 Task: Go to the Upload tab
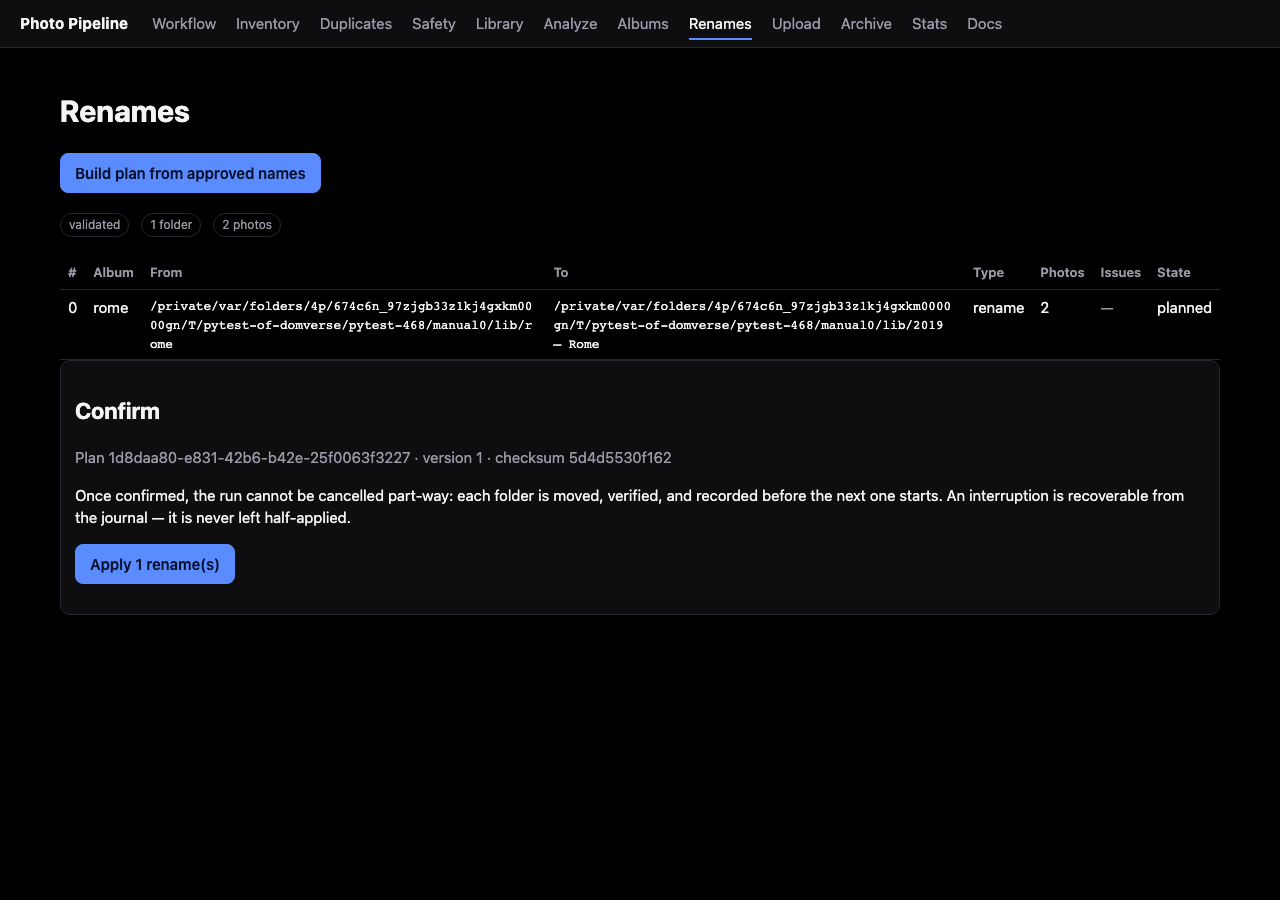[x=796, y=24]
